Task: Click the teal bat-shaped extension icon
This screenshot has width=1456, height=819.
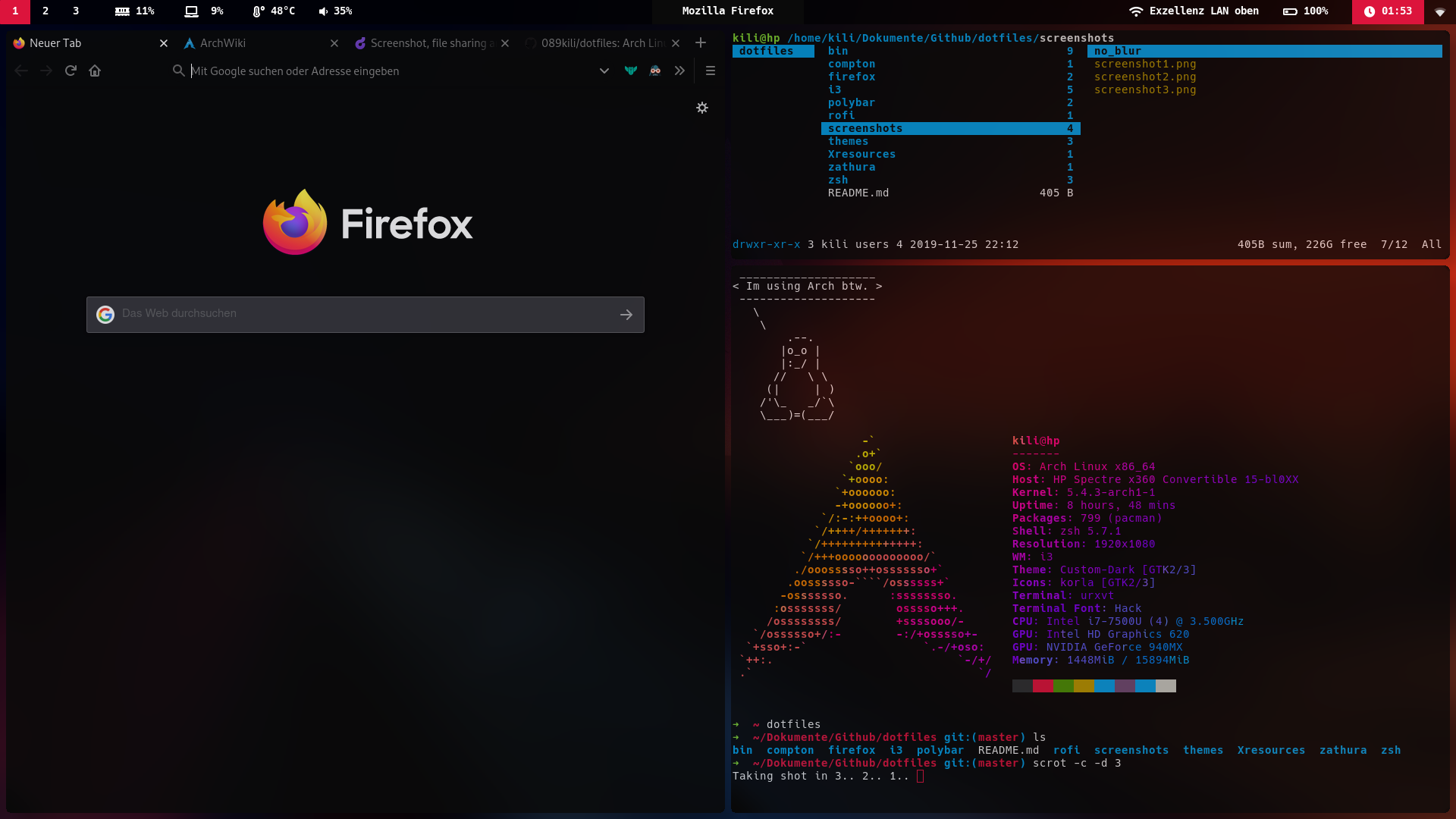Action: click(x=631, y=71)
